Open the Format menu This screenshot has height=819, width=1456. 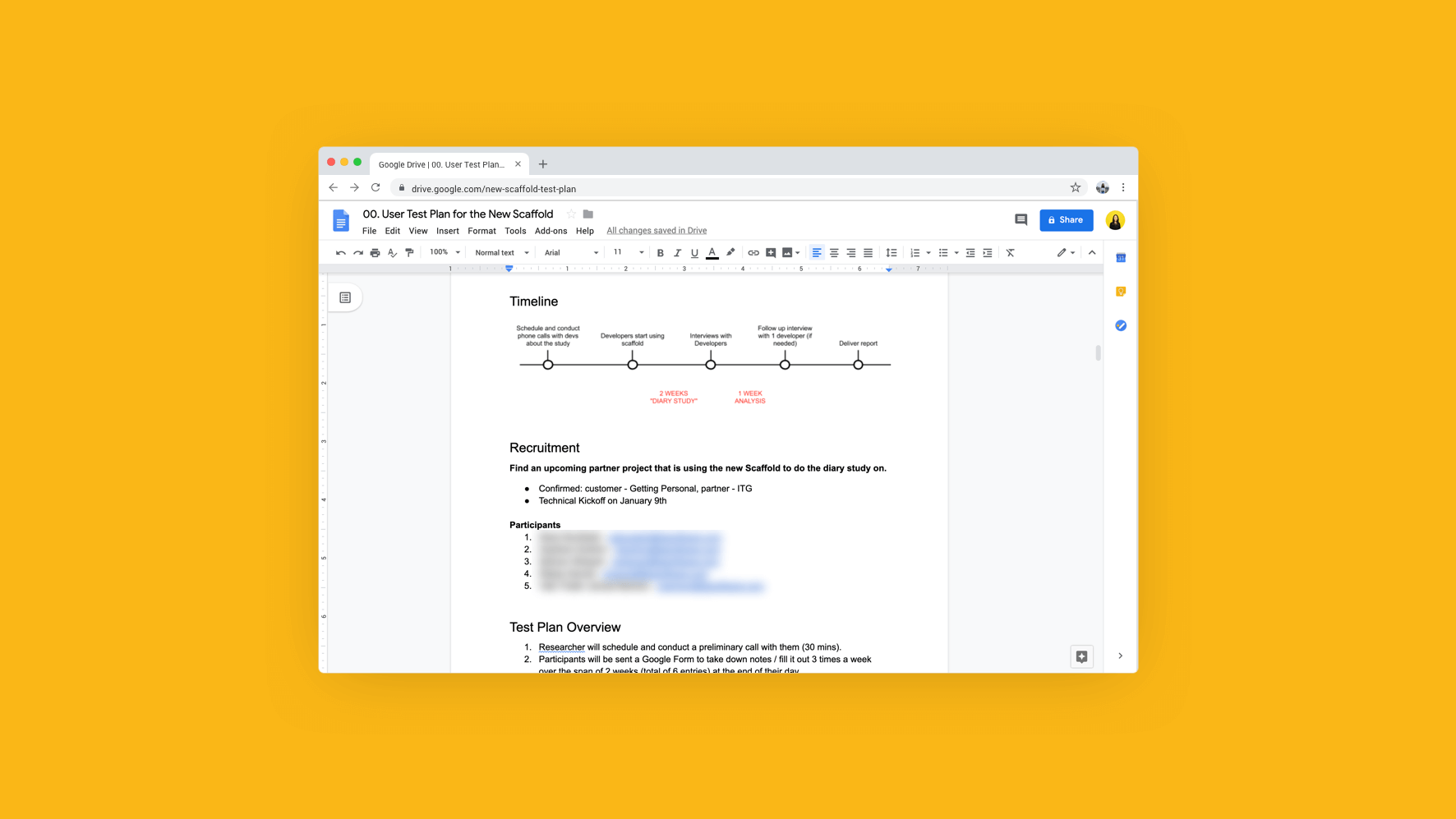click(x=481, y=231)
